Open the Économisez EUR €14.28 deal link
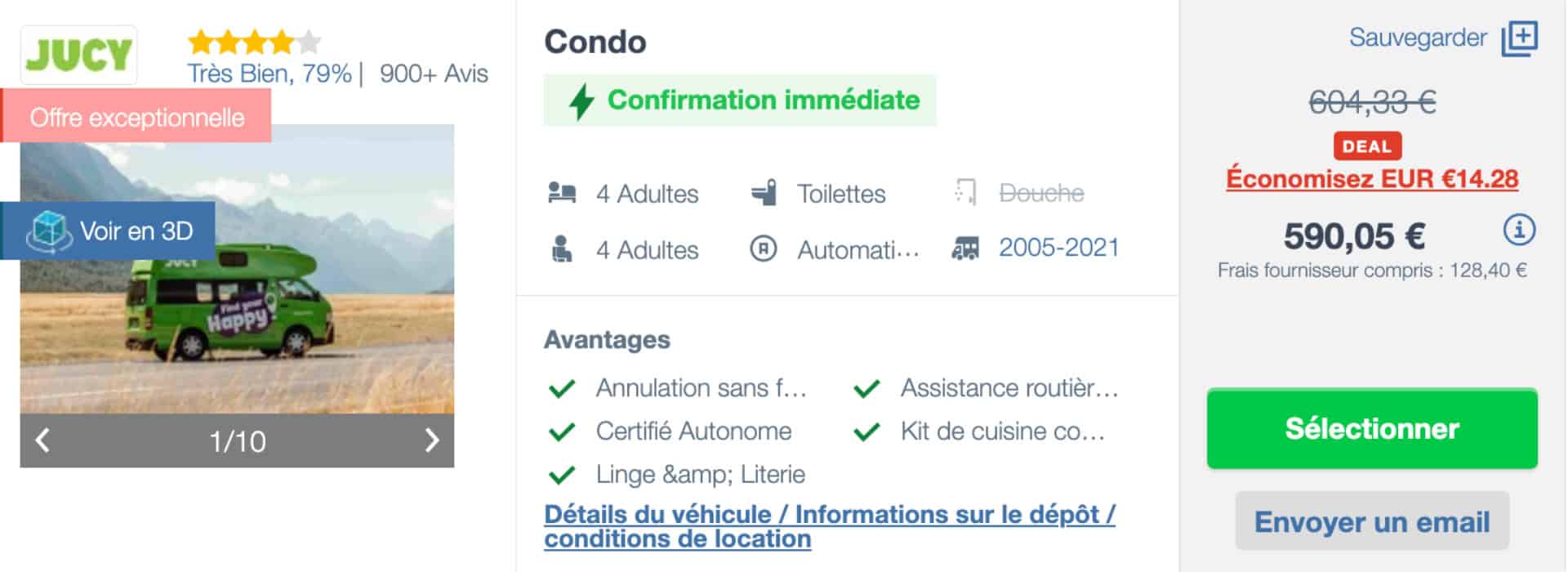1568x572 pixels. tap(1372, 179)
